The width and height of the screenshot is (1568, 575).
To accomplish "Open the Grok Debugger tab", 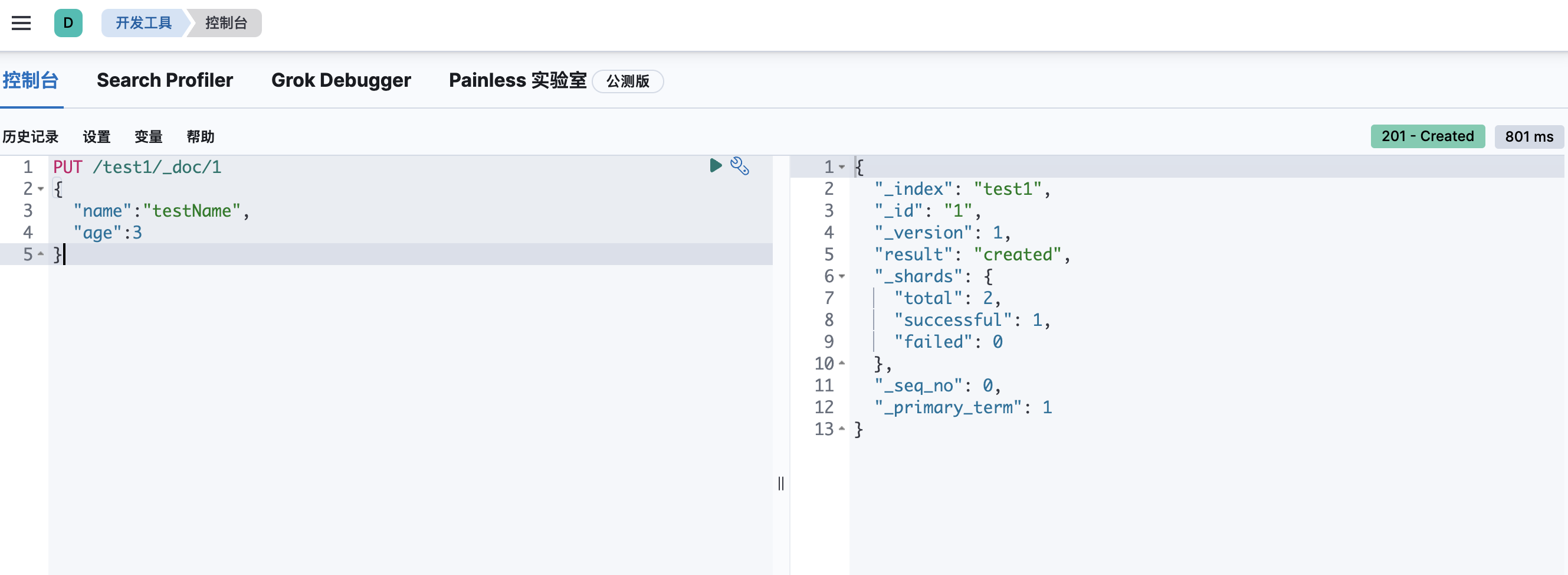I will point(341,80).
